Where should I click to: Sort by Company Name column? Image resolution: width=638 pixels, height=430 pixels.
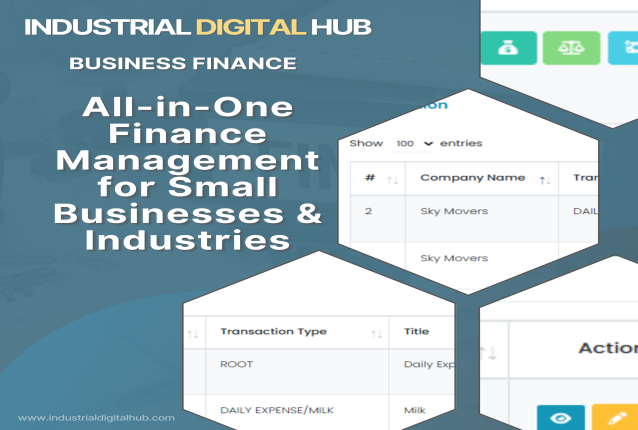(545, 180)
